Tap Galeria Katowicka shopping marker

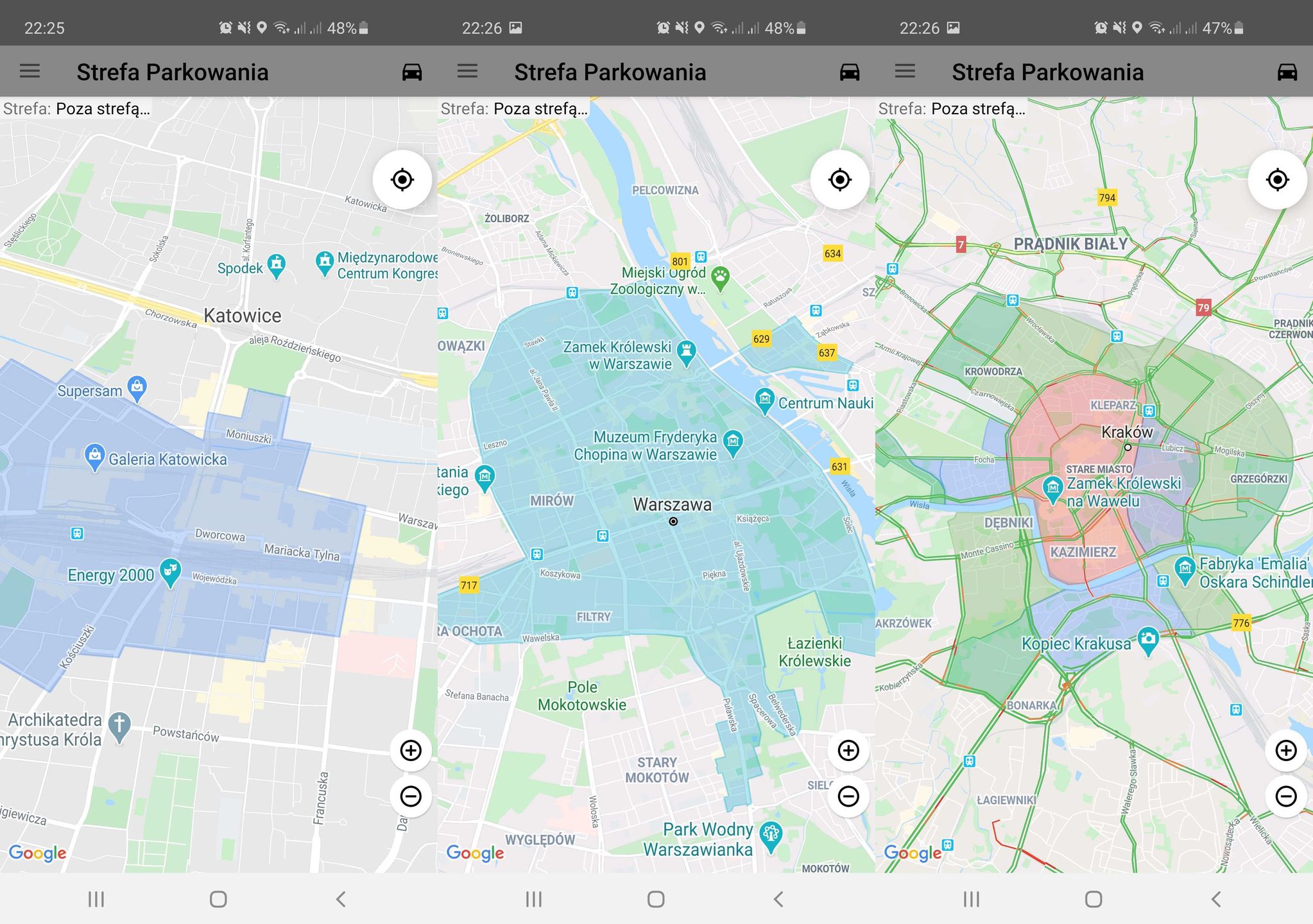click(95, 456)
